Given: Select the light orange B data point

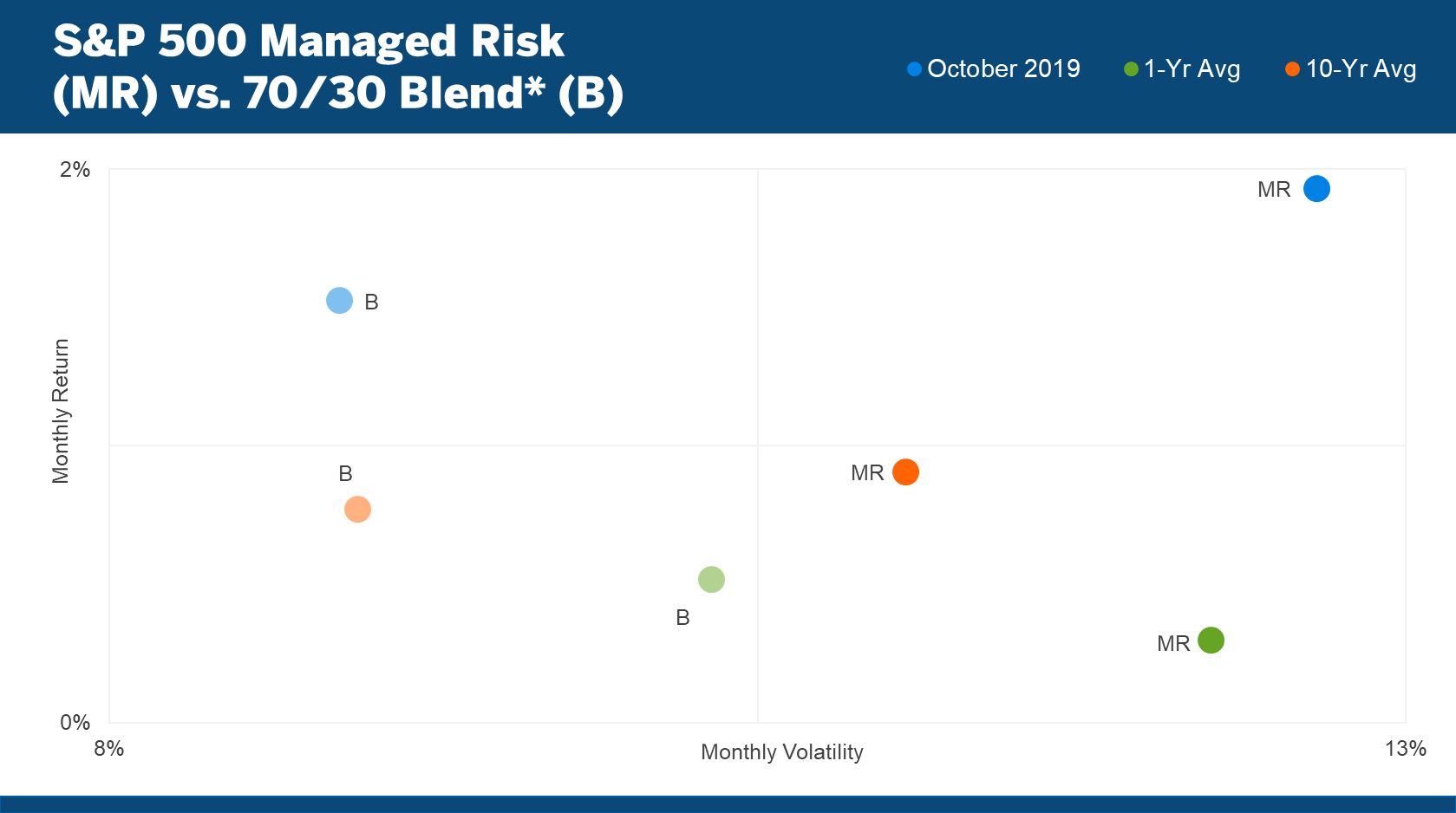Looking at the screenshot, I should click(x=357, y=509).
